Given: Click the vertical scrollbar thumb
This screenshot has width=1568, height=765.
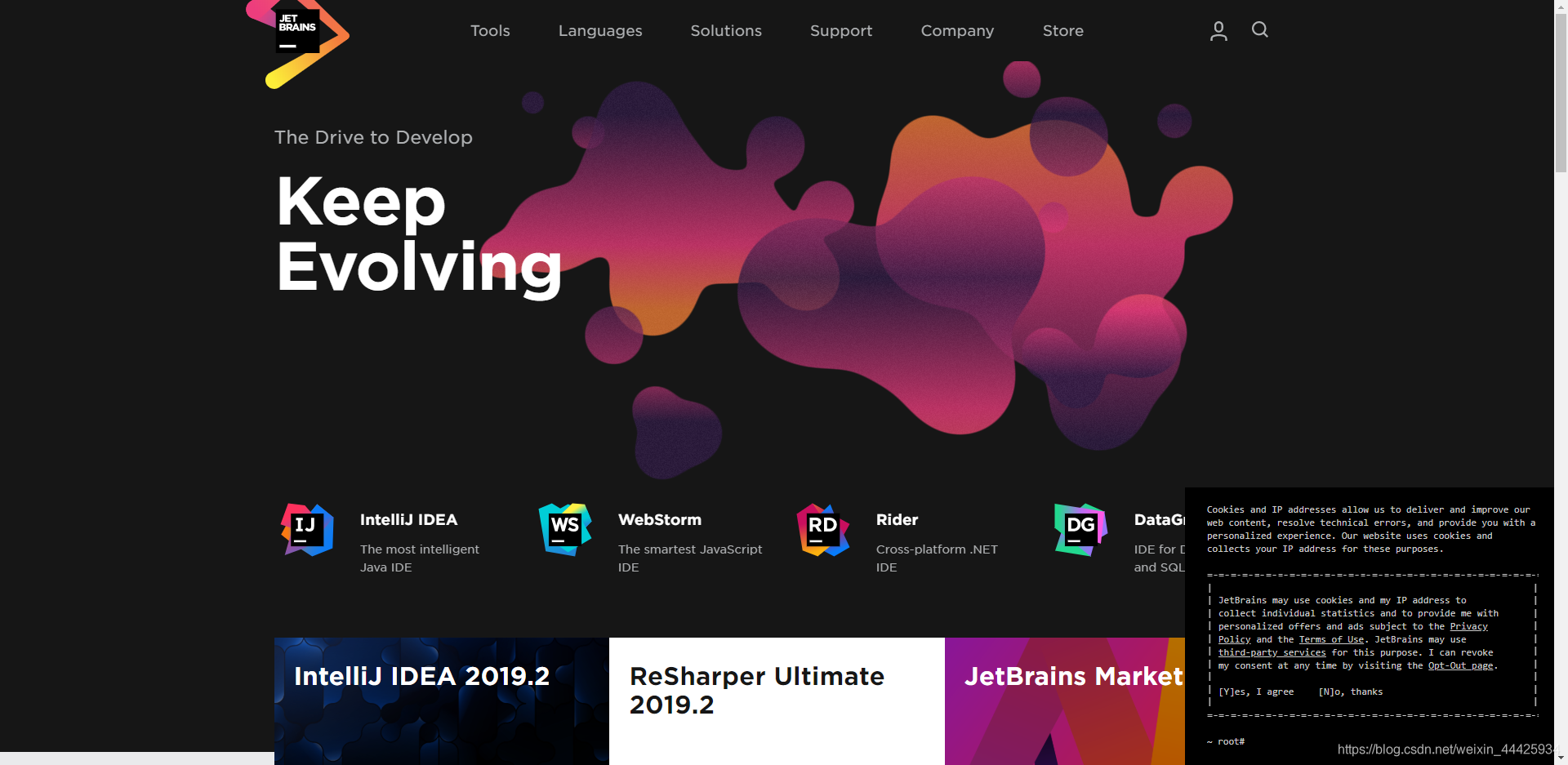Looking at the screenshot, I should (x=1561, y=93).
